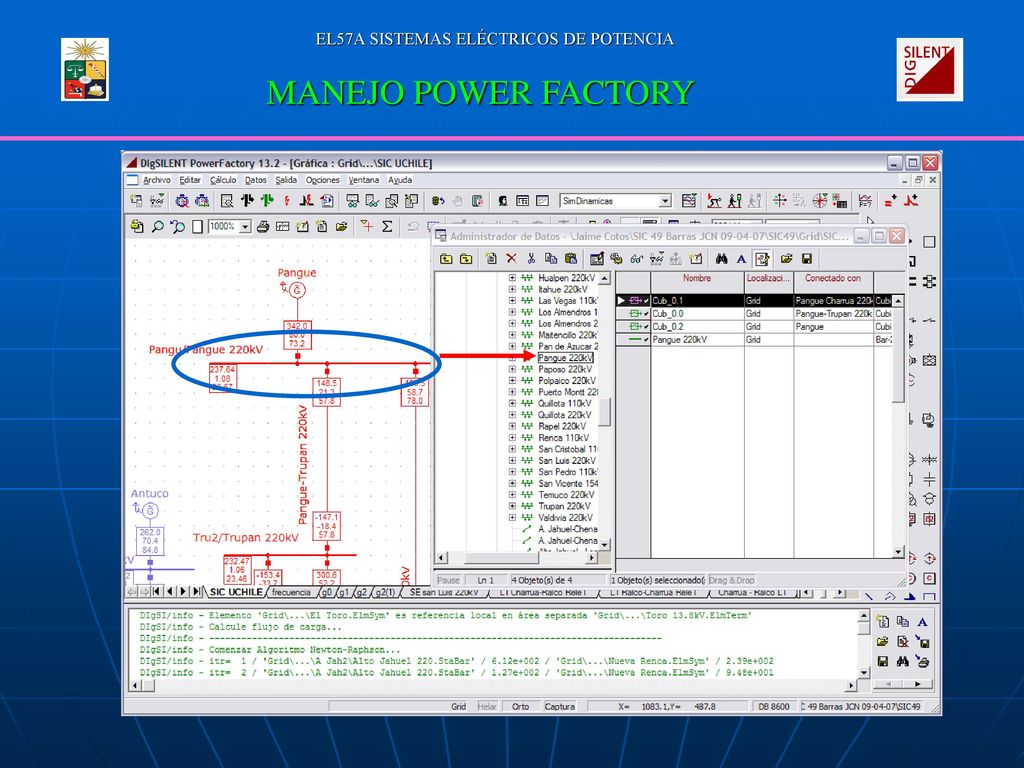Image resolution: width=1024 pixels, height=768 pixels.
Task: Click the object table vertical scrollbar thumb
Action: (899, 356)
